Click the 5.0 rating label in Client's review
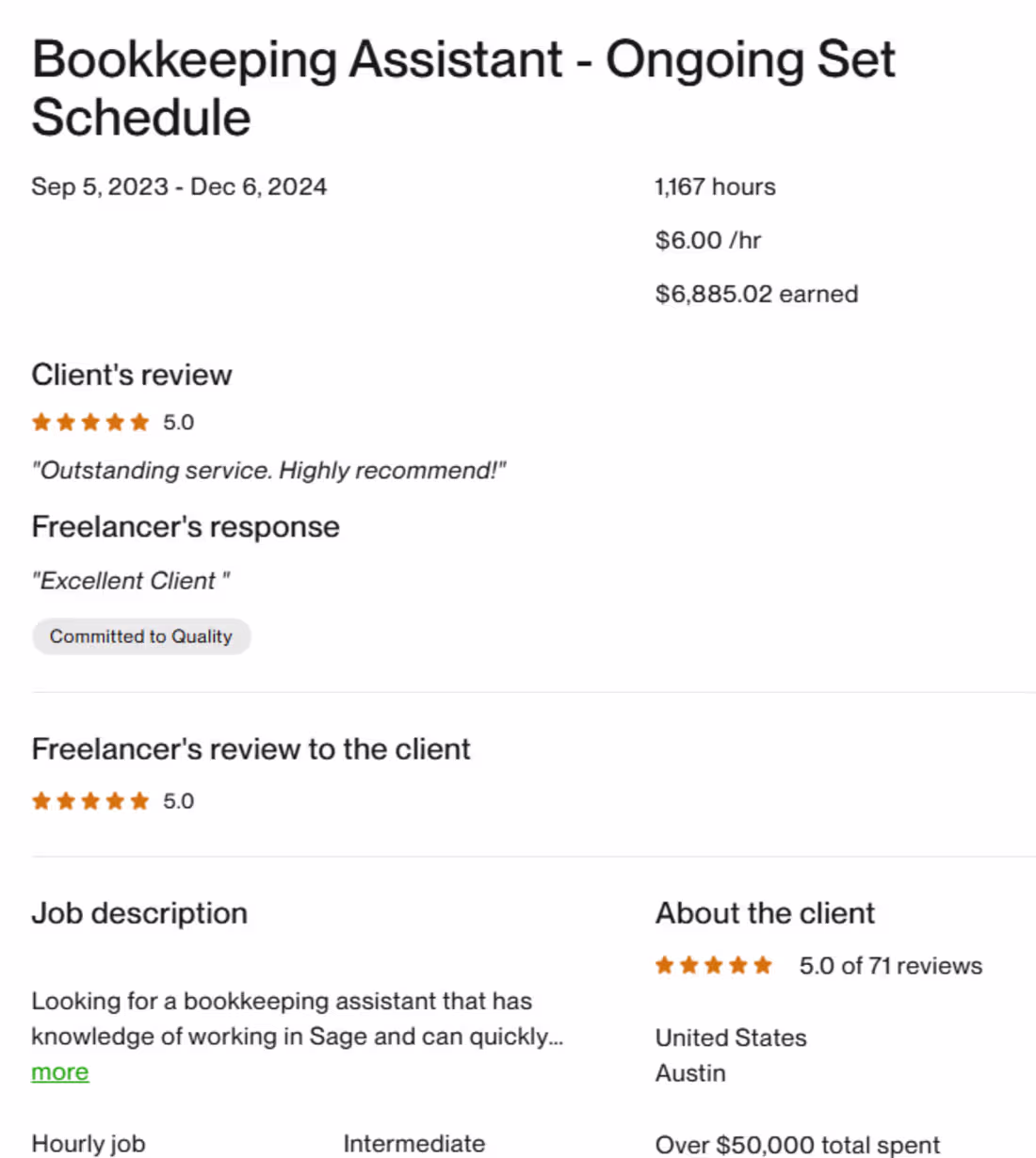Viewport: 1036px width, 1158px height. click(178, 422)
